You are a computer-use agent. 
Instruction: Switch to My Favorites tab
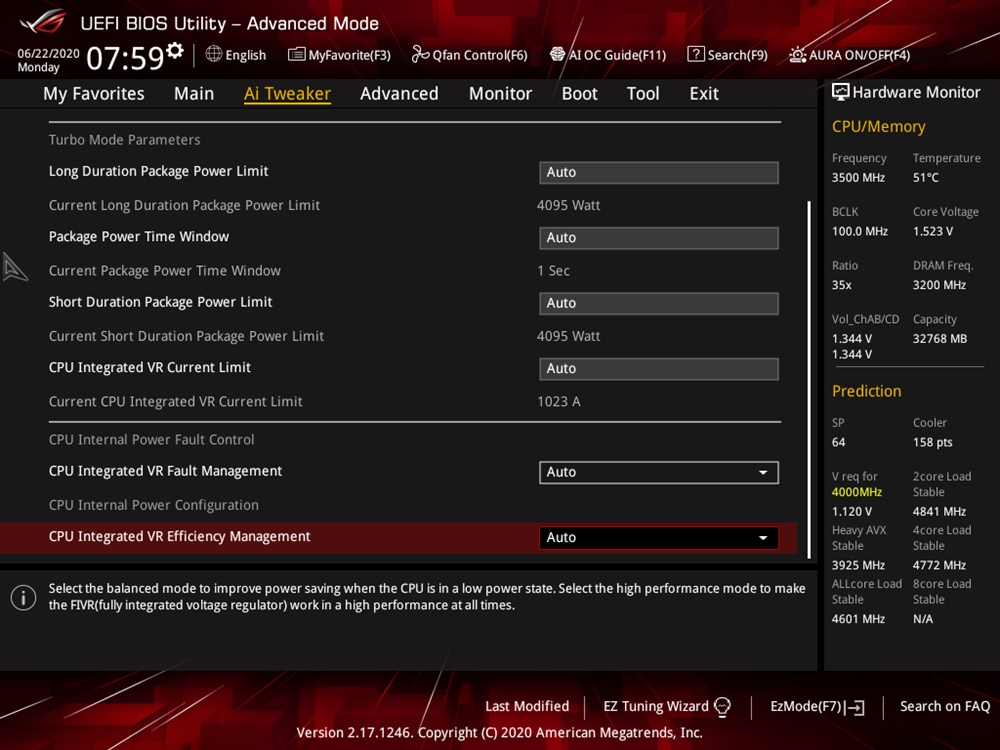[94, 94]
